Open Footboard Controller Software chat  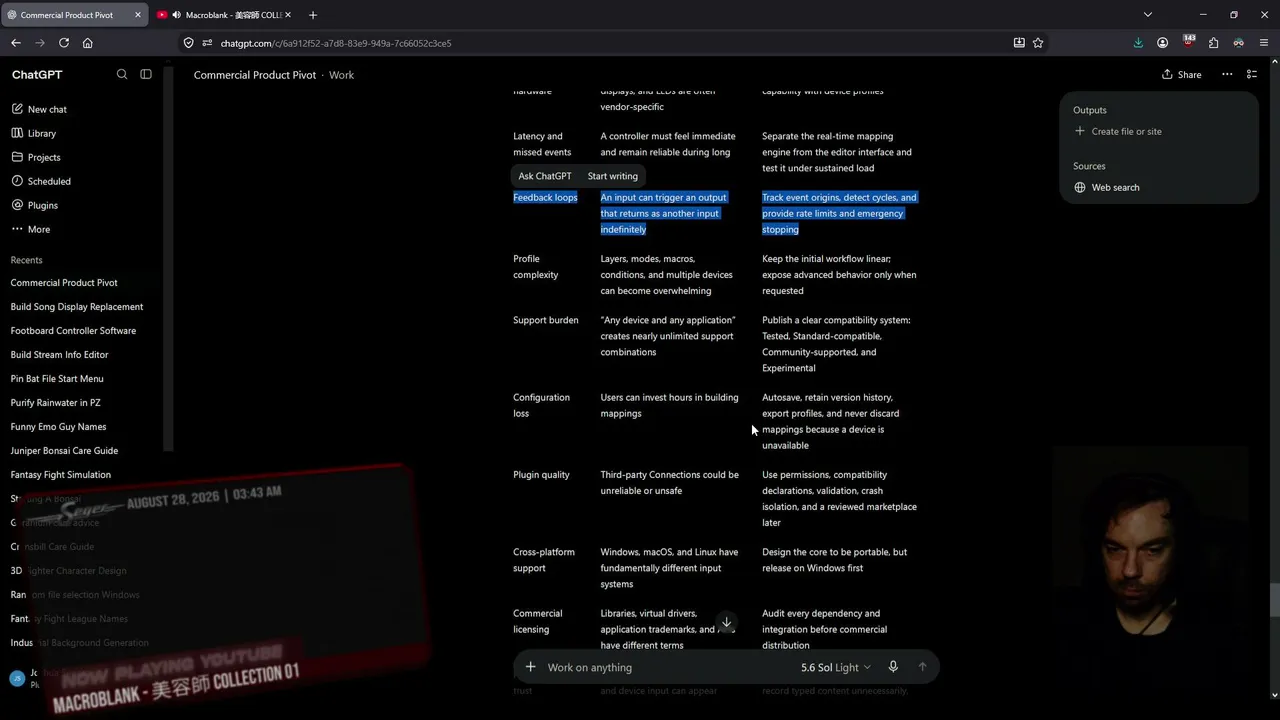73,331
